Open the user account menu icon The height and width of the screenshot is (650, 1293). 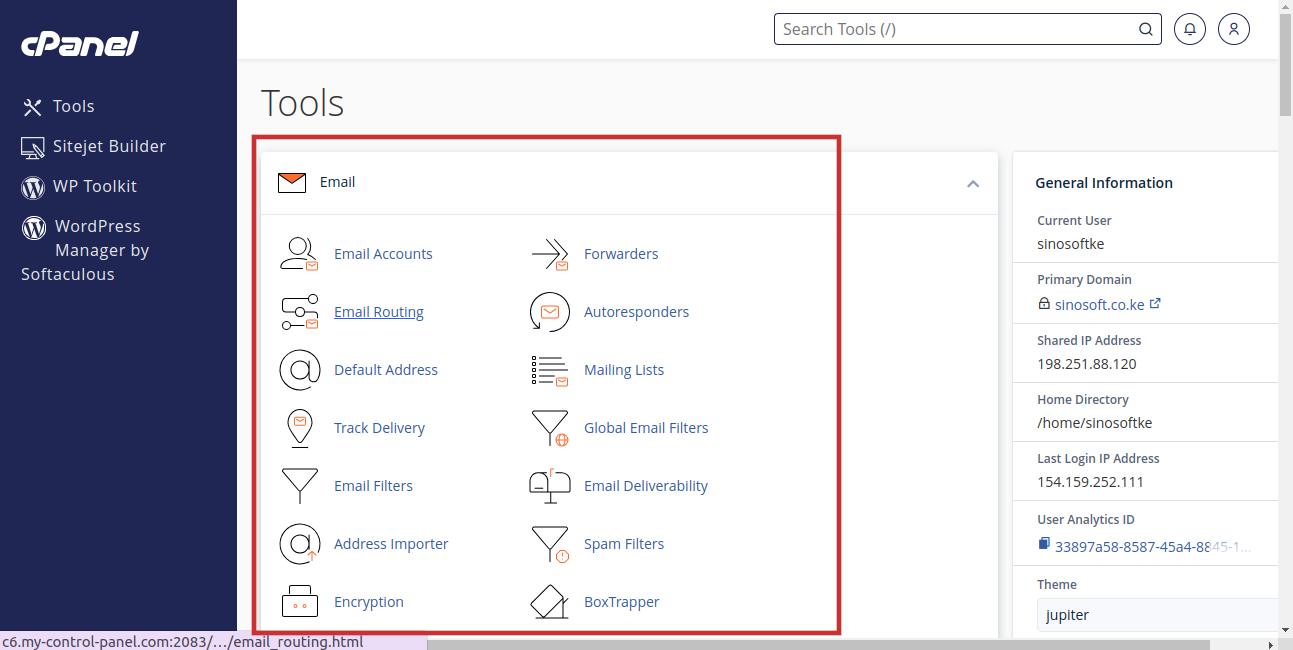coord(1234,29)
